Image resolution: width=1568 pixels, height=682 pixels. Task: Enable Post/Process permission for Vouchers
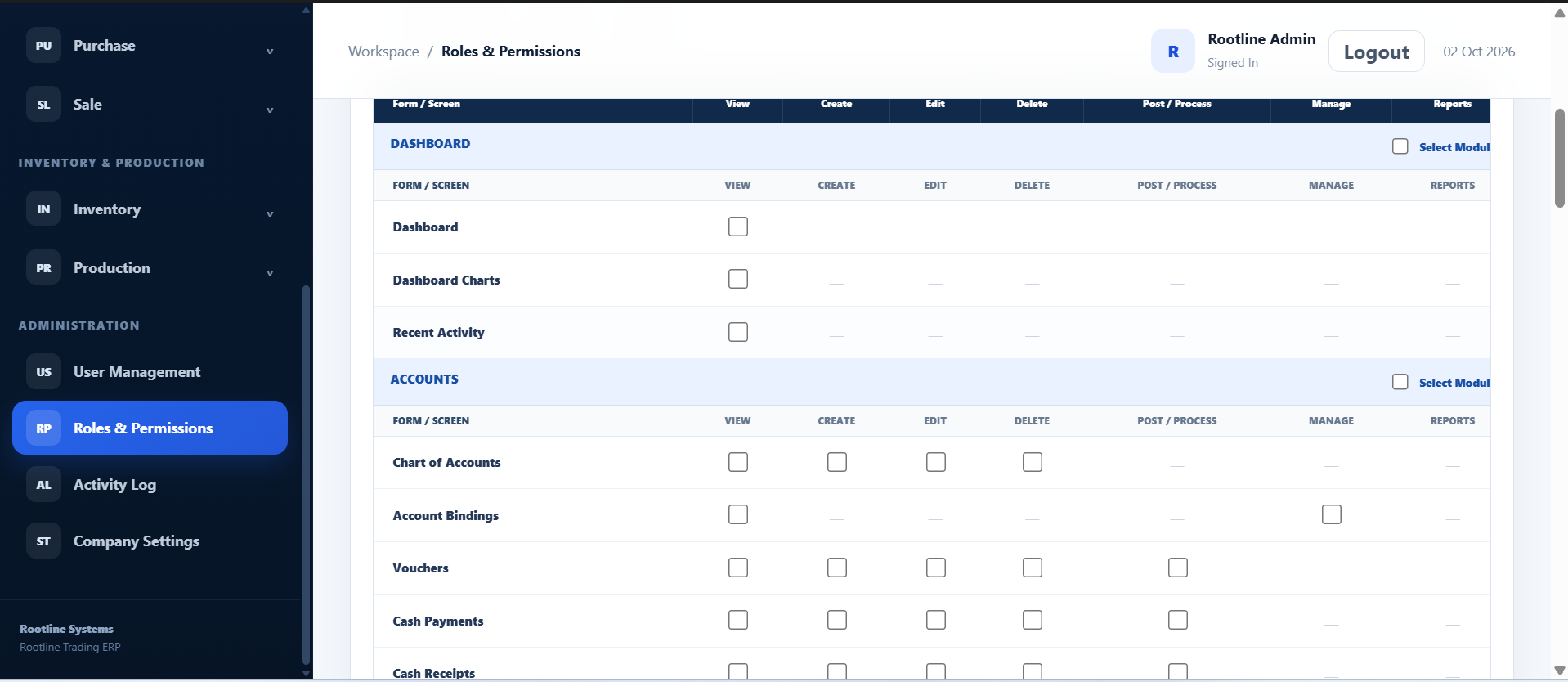[x=1178, y=568]
